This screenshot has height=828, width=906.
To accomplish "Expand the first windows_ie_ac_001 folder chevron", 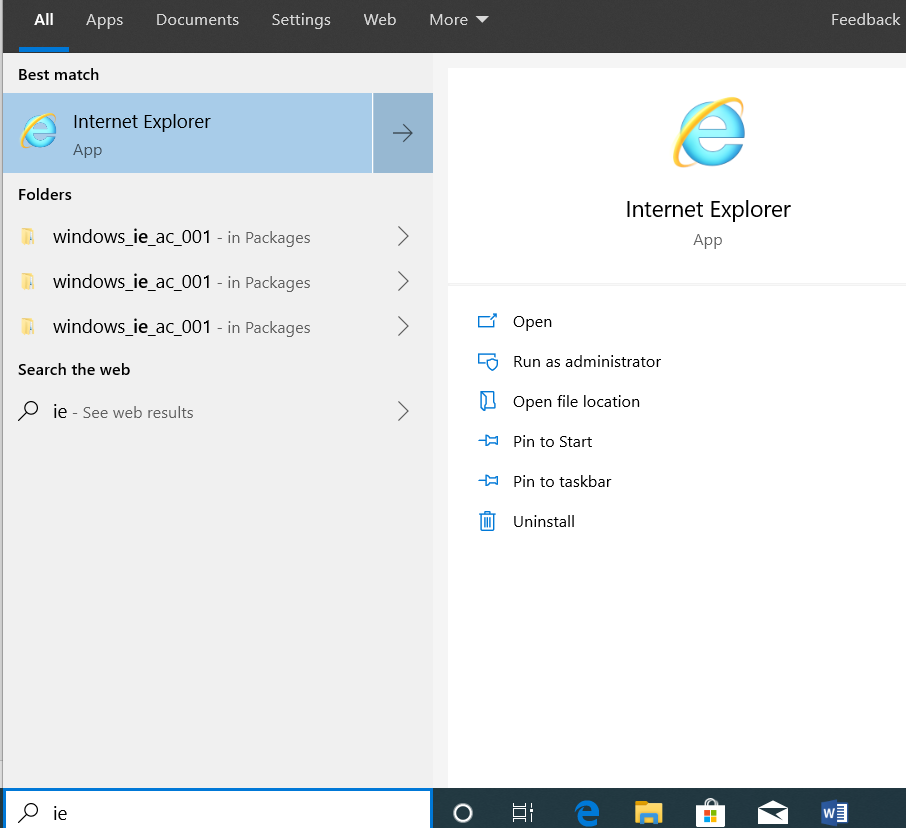I will coord(403,236).
